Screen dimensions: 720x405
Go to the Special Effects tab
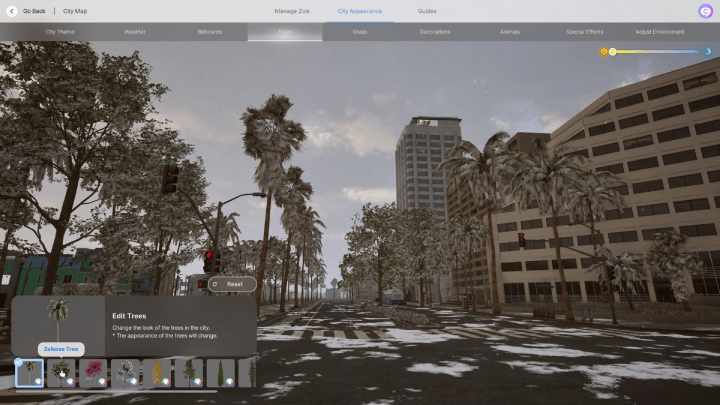pyautogui.click(x=585, y=32)
